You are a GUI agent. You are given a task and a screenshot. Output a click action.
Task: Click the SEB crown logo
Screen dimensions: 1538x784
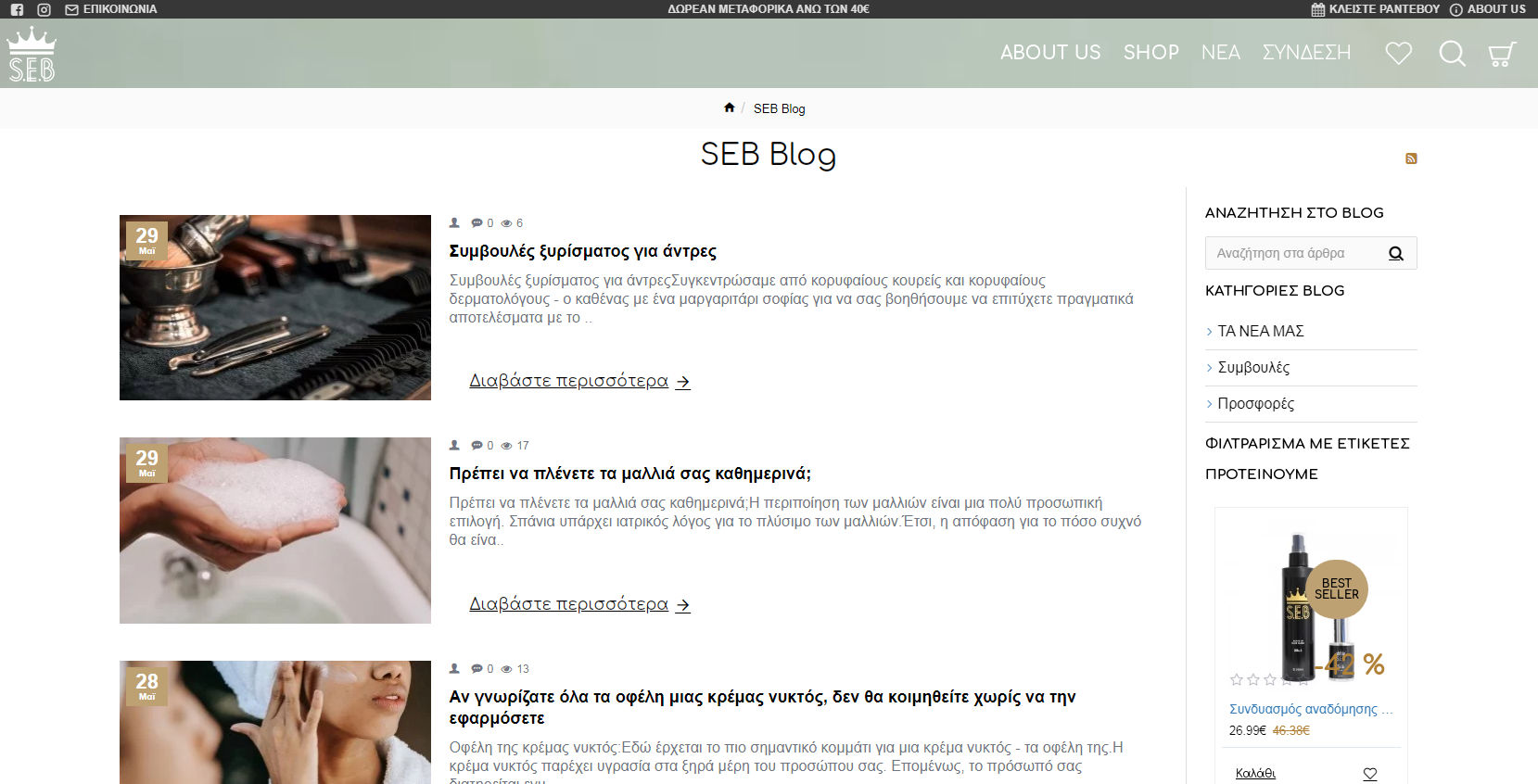[32, 54]
